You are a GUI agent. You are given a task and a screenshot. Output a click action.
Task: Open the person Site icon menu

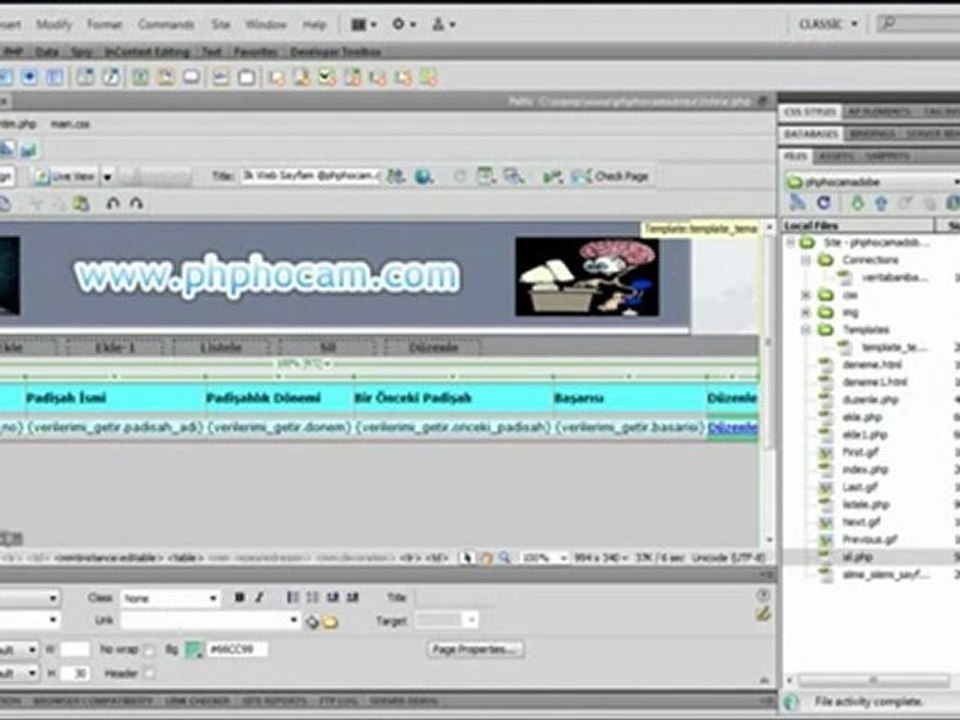(x=443, y=24)
